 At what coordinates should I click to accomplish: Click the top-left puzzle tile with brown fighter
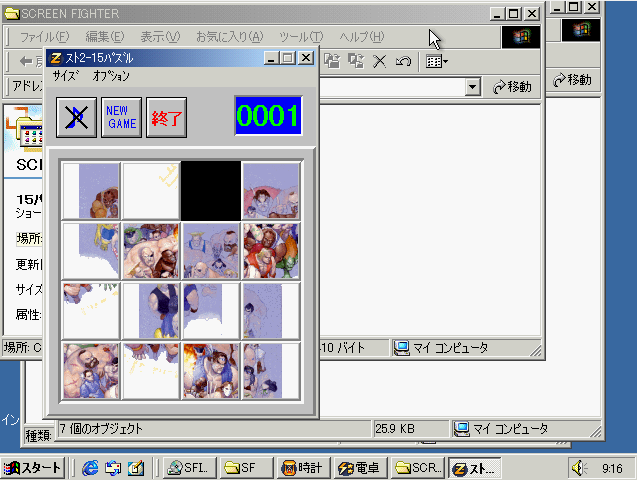(x=91, y=191)
